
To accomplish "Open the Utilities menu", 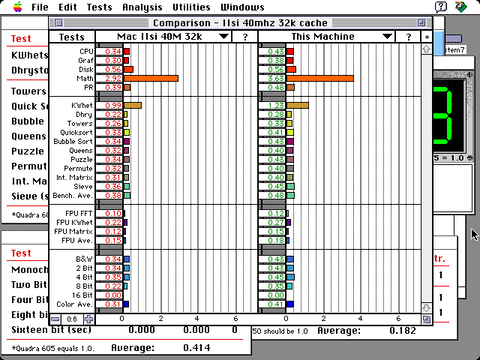I will click(191, 7).
